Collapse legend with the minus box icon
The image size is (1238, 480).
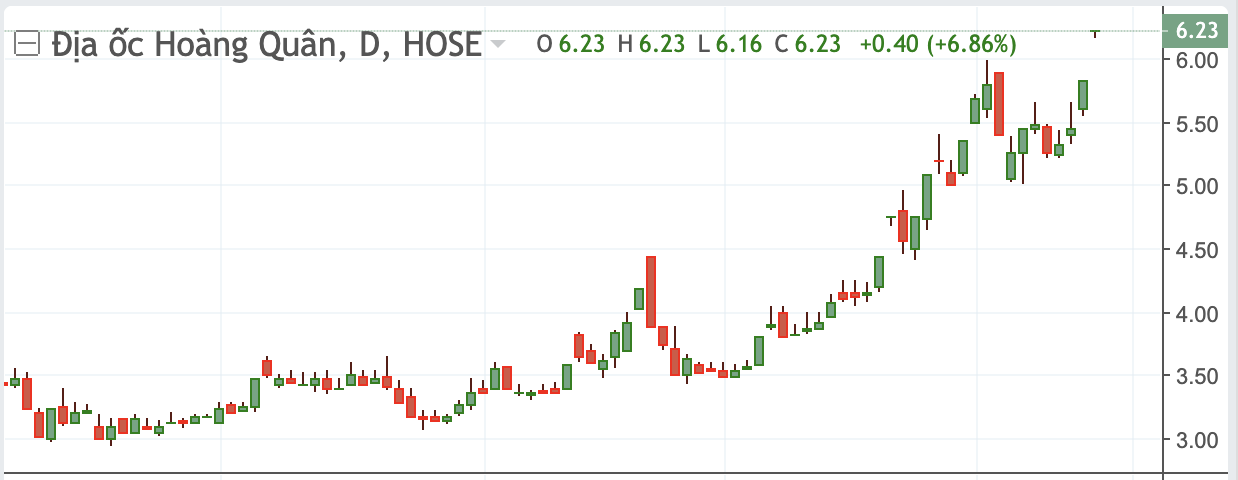click(x=27, y=44)
